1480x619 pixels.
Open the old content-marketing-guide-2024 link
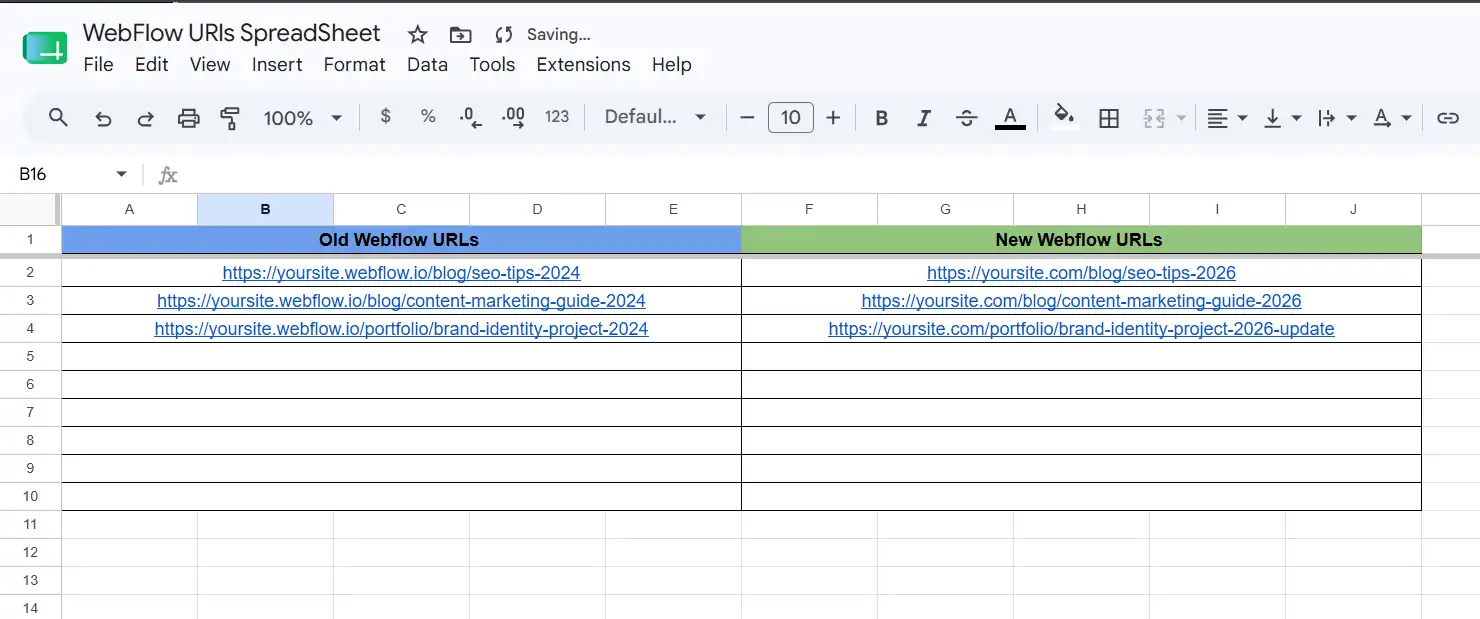point(401,301)
